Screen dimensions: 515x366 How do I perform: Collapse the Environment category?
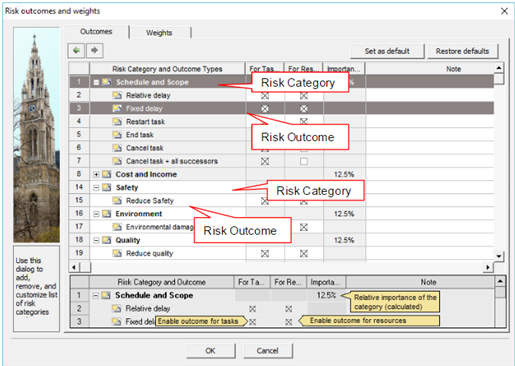tap(96, 214)
